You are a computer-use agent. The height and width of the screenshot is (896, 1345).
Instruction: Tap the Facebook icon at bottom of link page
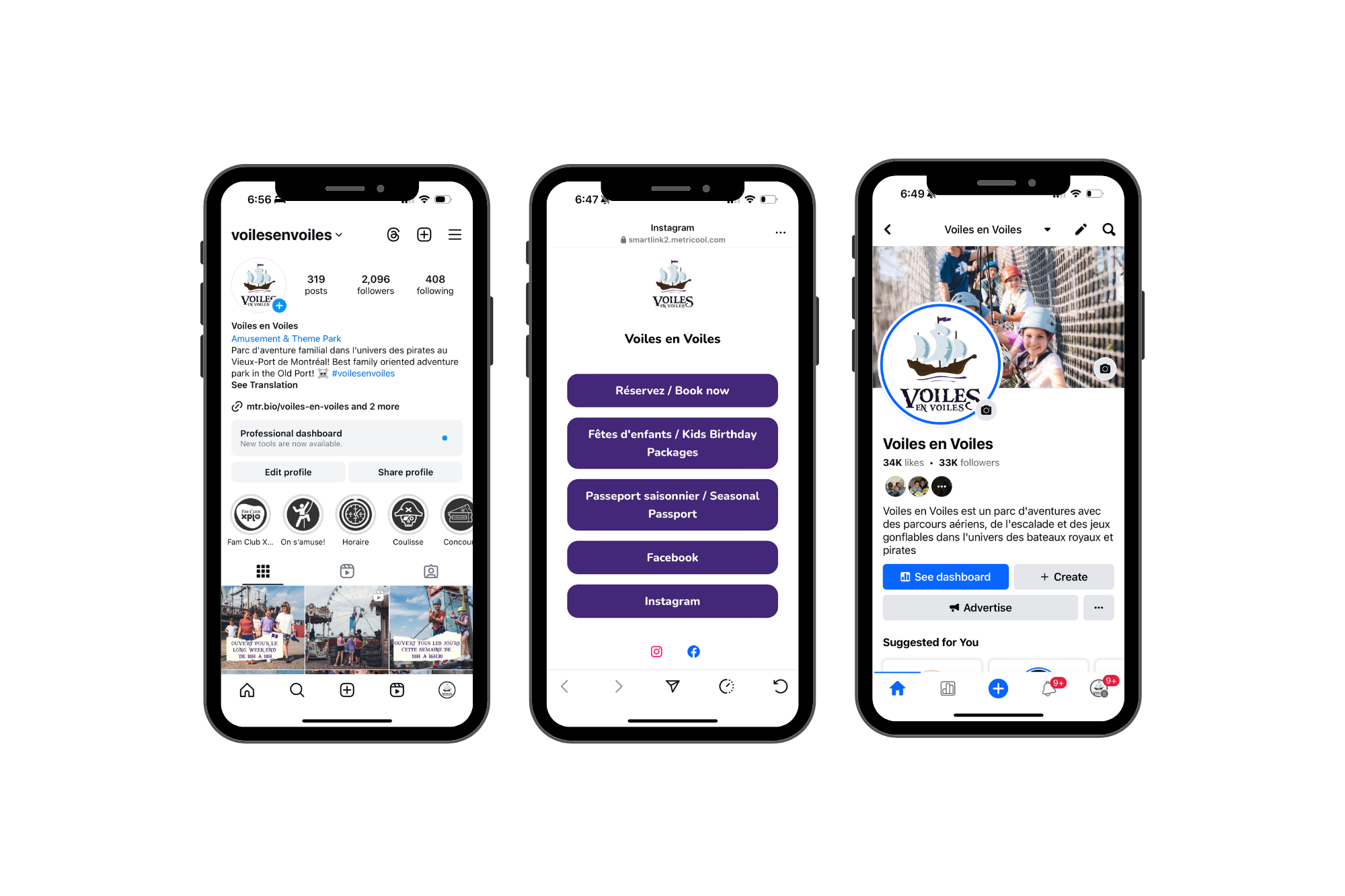pos(693,650)
